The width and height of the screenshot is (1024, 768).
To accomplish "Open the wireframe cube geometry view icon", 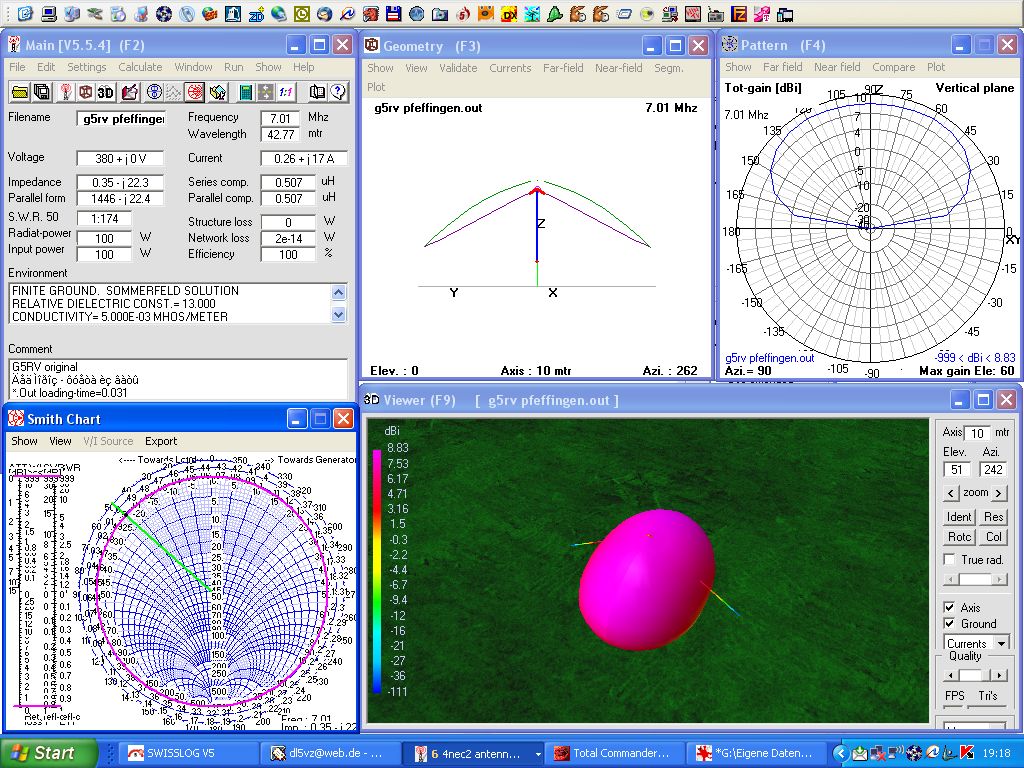I will tap(85, 92).
